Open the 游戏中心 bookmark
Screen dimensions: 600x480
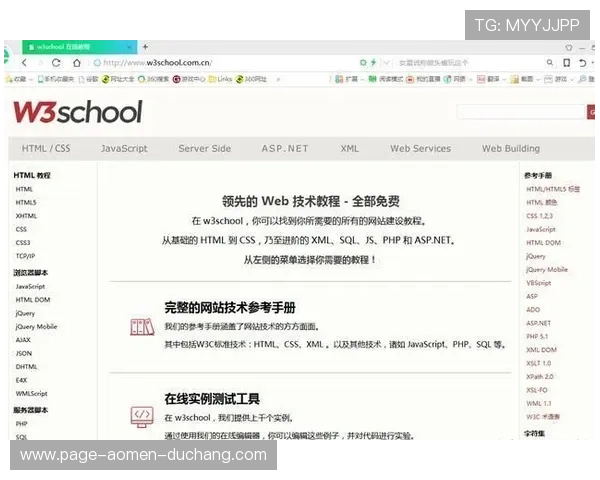click(x=189, y=79)
